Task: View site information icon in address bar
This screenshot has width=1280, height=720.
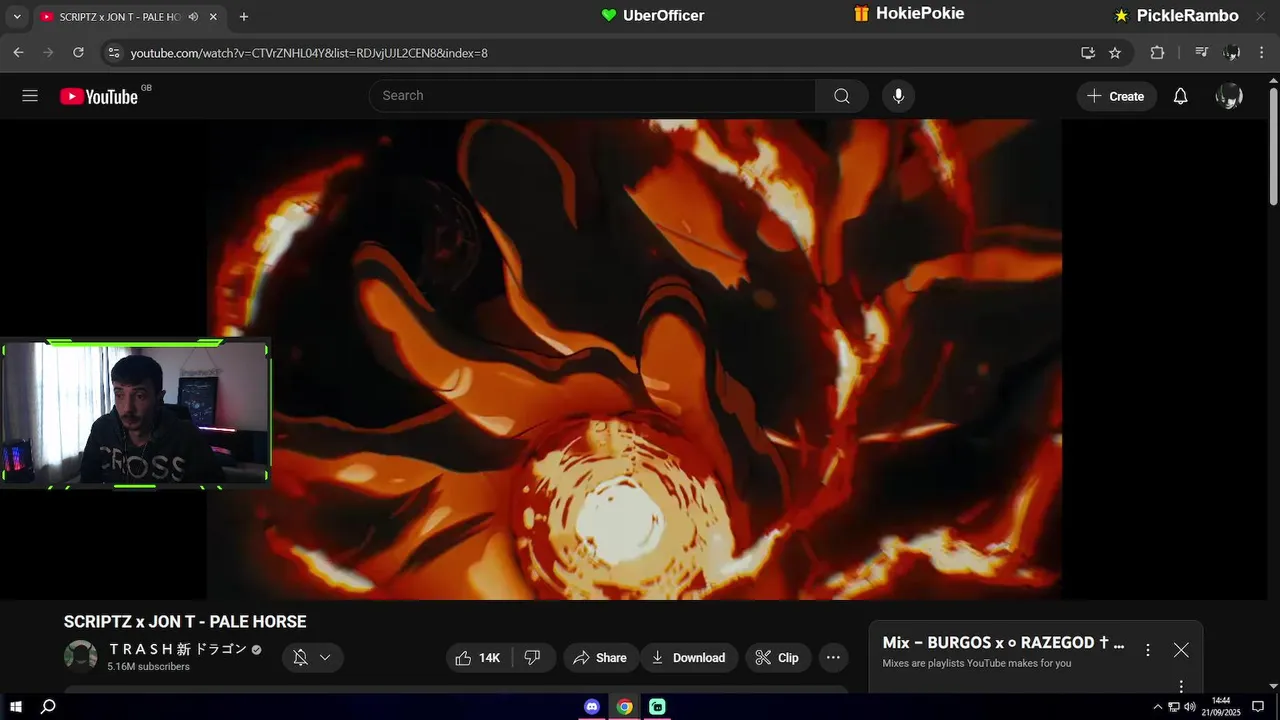Action: tap(114, 53)
